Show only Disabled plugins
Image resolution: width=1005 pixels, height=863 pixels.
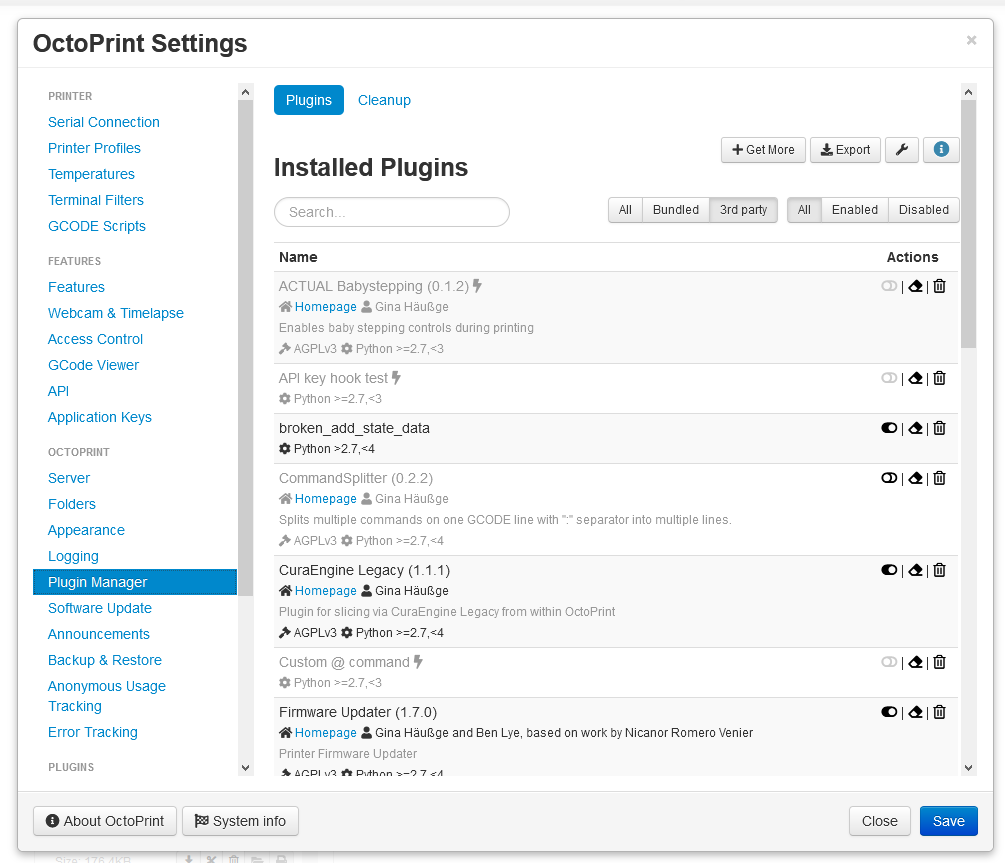(x=922, y=210)
